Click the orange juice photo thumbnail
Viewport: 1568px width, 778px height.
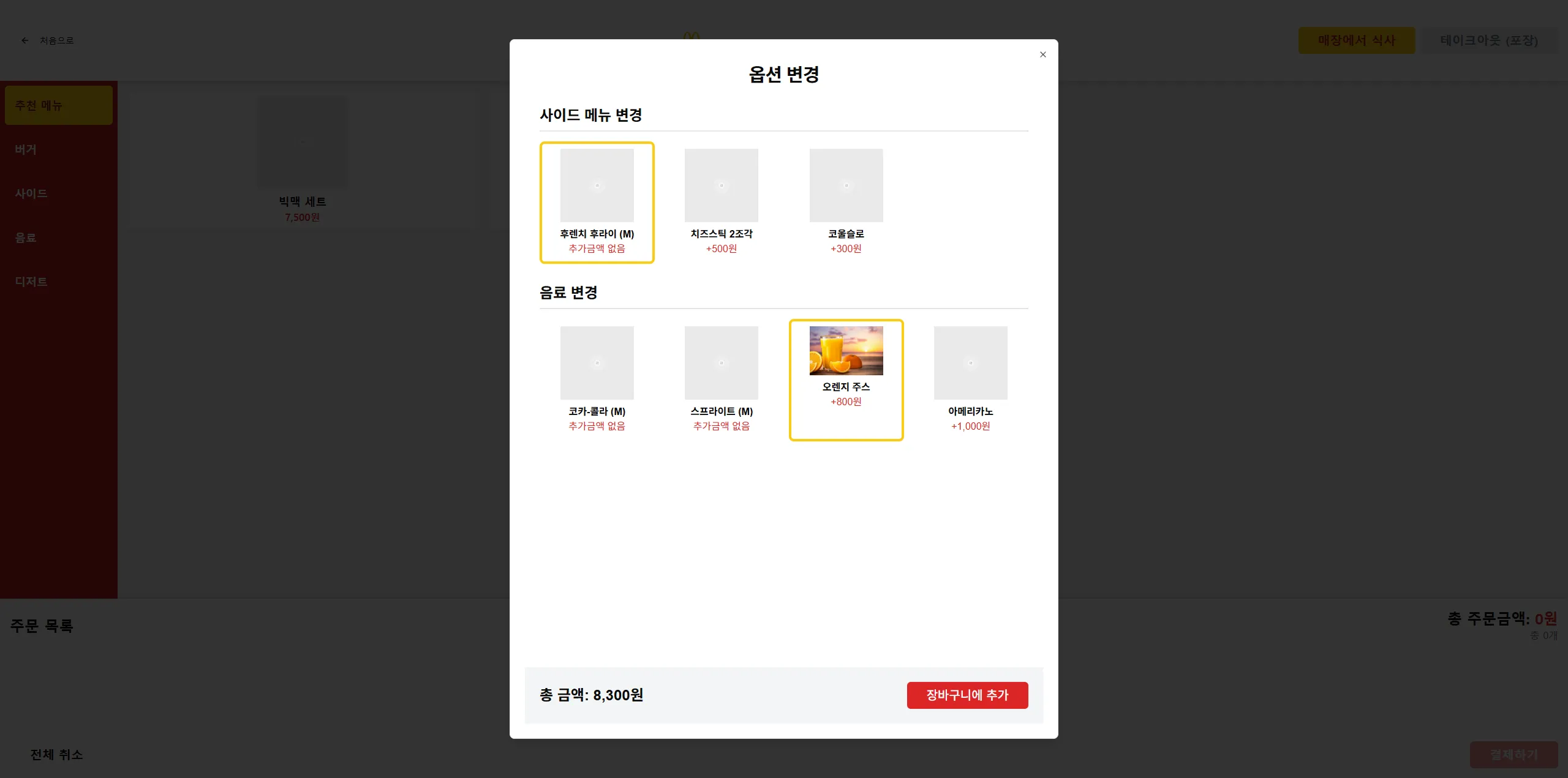click(846, 350)
